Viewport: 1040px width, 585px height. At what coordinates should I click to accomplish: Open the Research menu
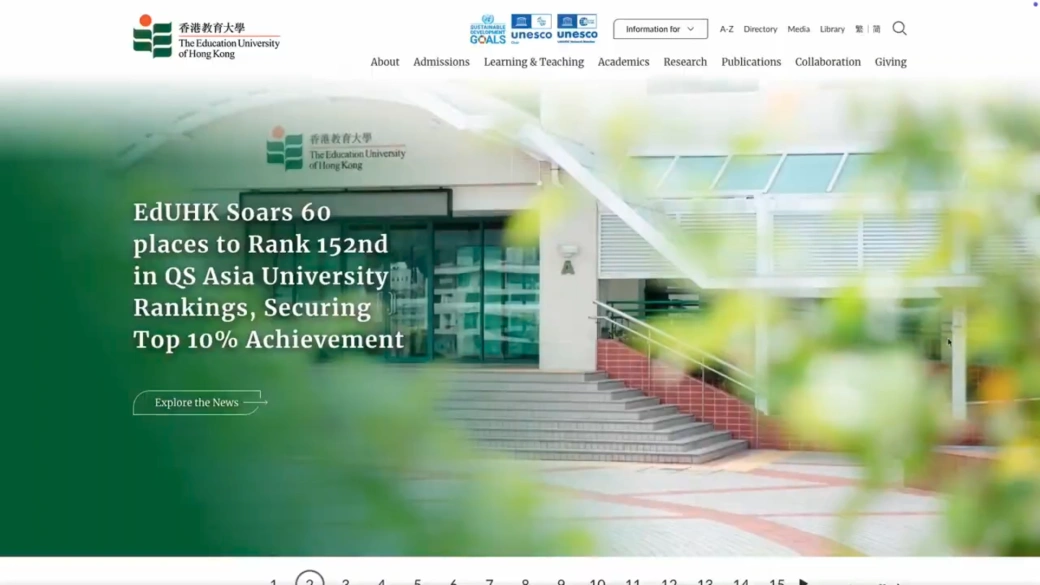[x=685, y=62]
